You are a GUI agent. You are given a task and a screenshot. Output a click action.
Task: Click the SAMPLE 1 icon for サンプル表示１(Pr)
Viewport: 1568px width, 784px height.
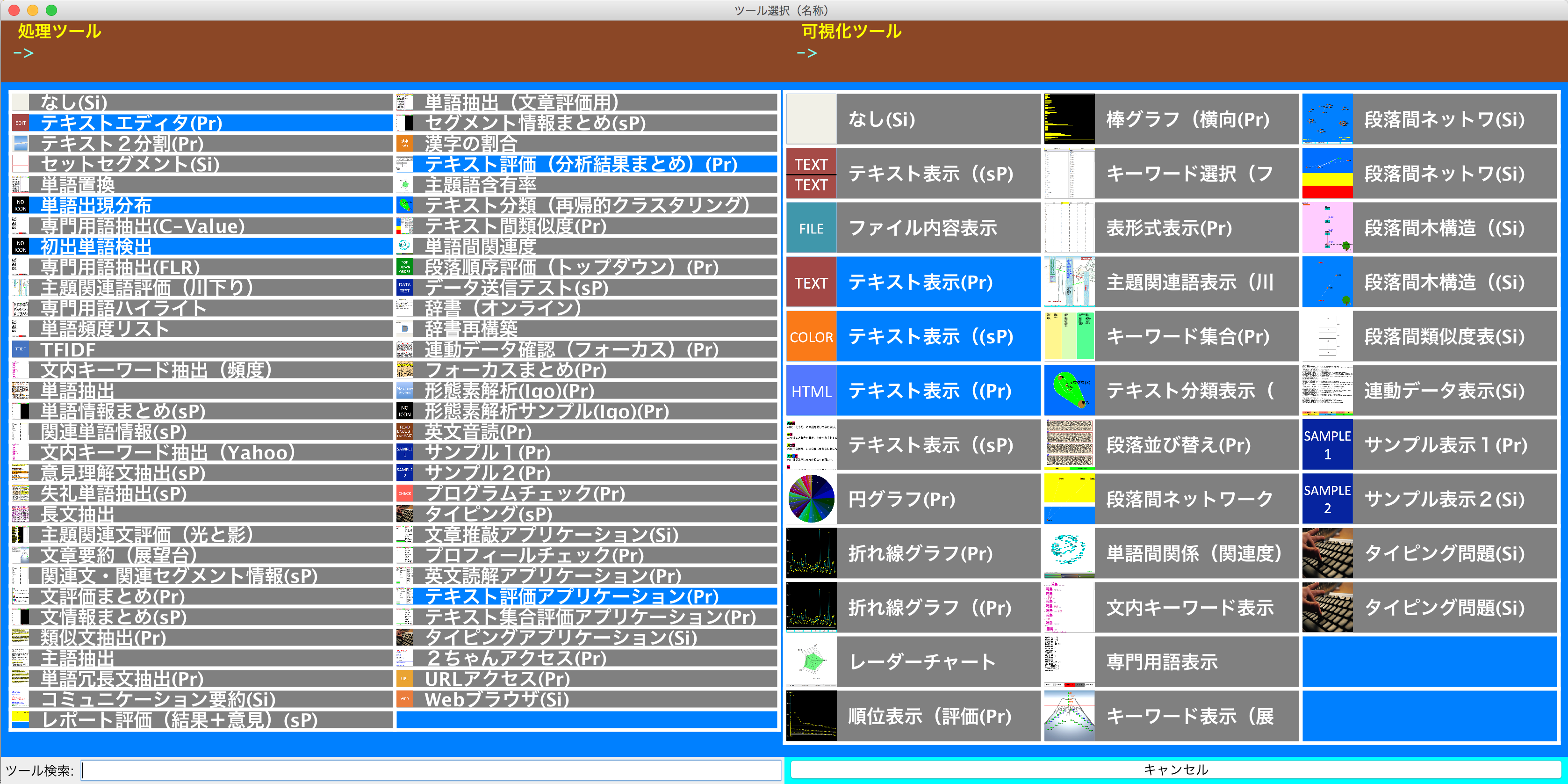tap(1327, 445)
